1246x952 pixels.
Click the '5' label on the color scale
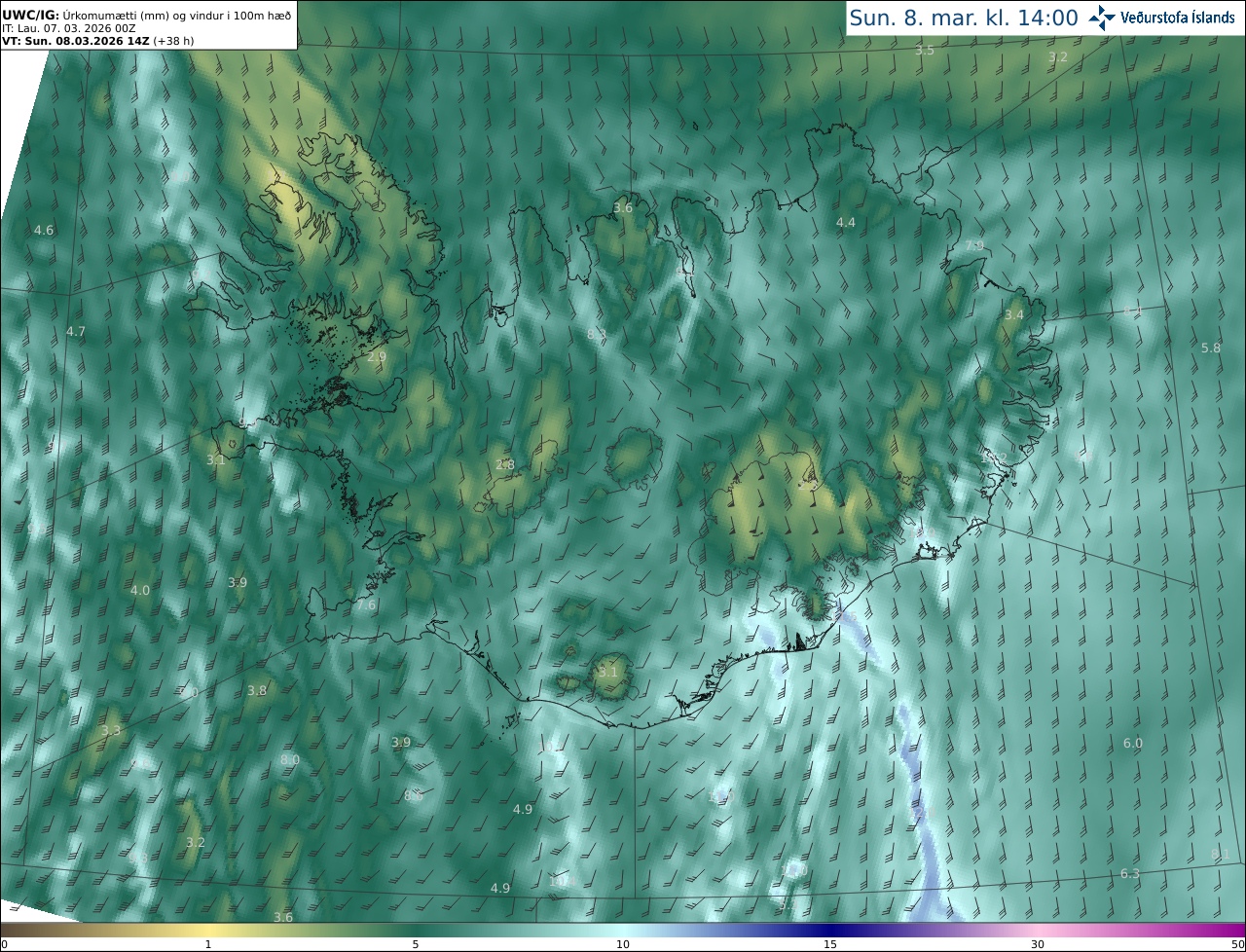(x=416, y=944)
